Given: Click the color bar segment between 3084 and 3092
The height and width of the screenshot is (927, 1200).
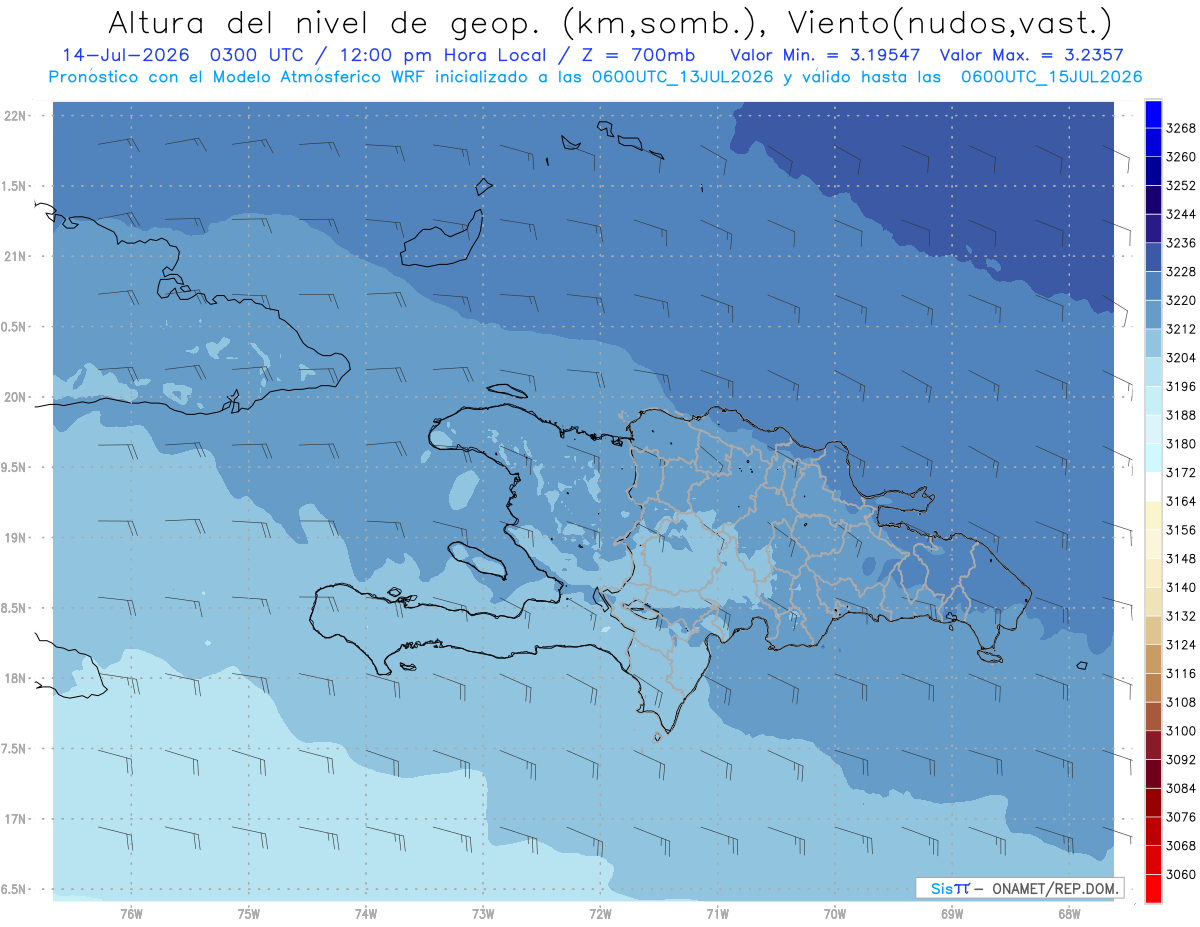Looking at the screenshot, I should [1153, 773].
